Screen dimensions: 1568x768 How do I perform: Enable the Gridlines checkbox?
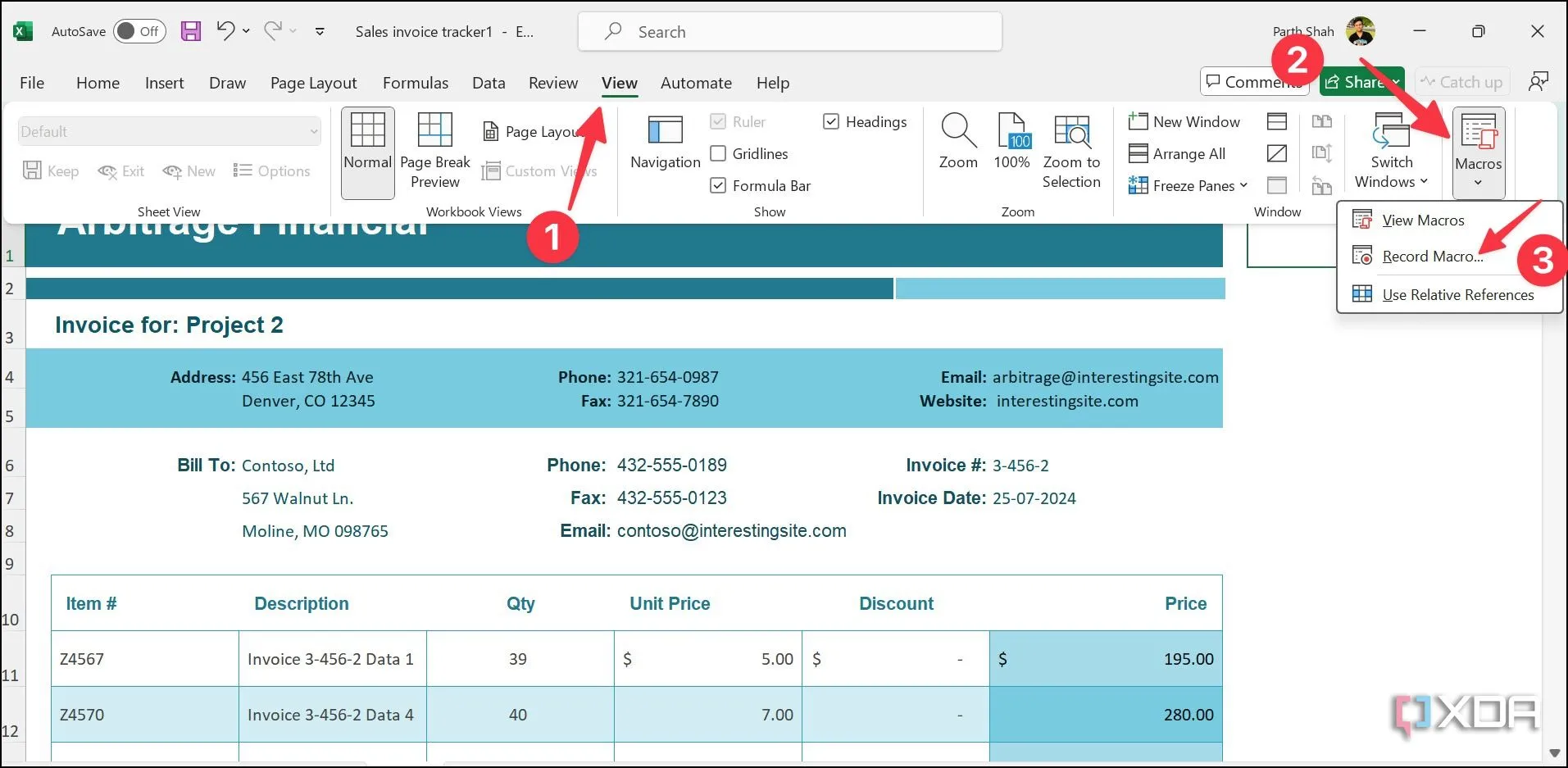(x=718, y=154)
